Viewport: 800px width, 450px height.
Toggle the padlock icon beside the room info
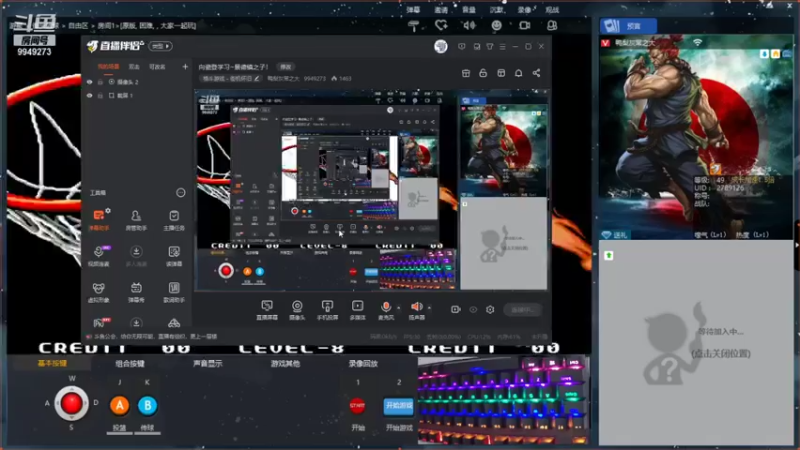coord(483,73)
